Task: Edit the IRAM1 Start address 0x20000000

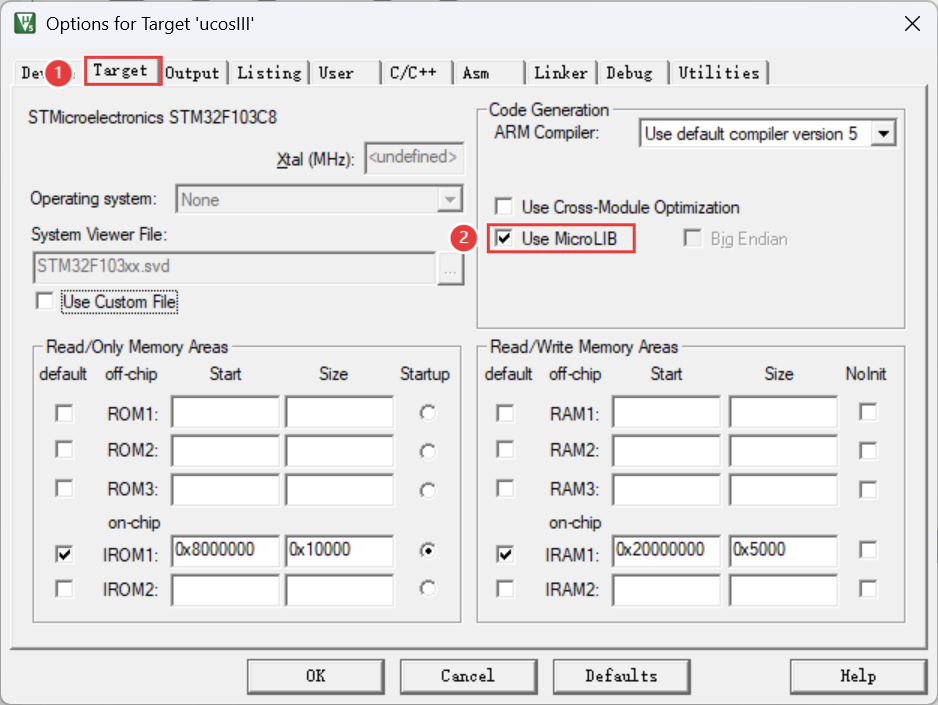Action: [x=666, y=551]
